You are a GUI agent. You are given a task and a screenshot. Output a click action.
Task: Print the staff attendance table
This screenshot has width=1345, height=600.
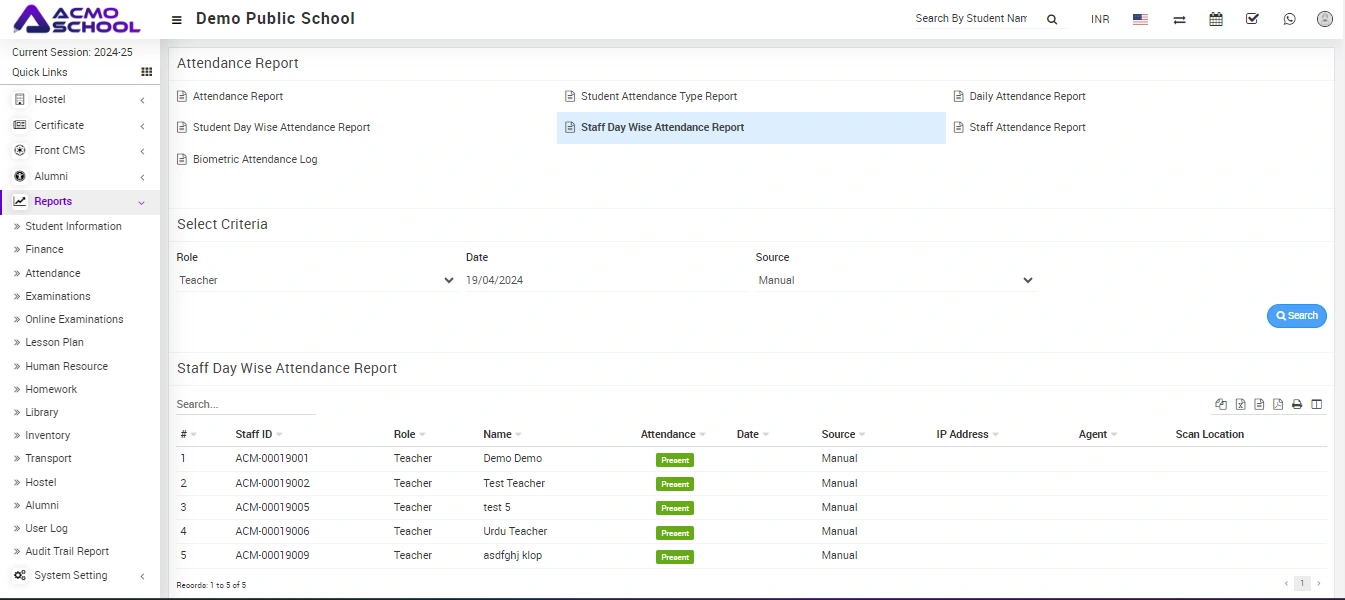pyautogui.click(x=1297, y=405)
